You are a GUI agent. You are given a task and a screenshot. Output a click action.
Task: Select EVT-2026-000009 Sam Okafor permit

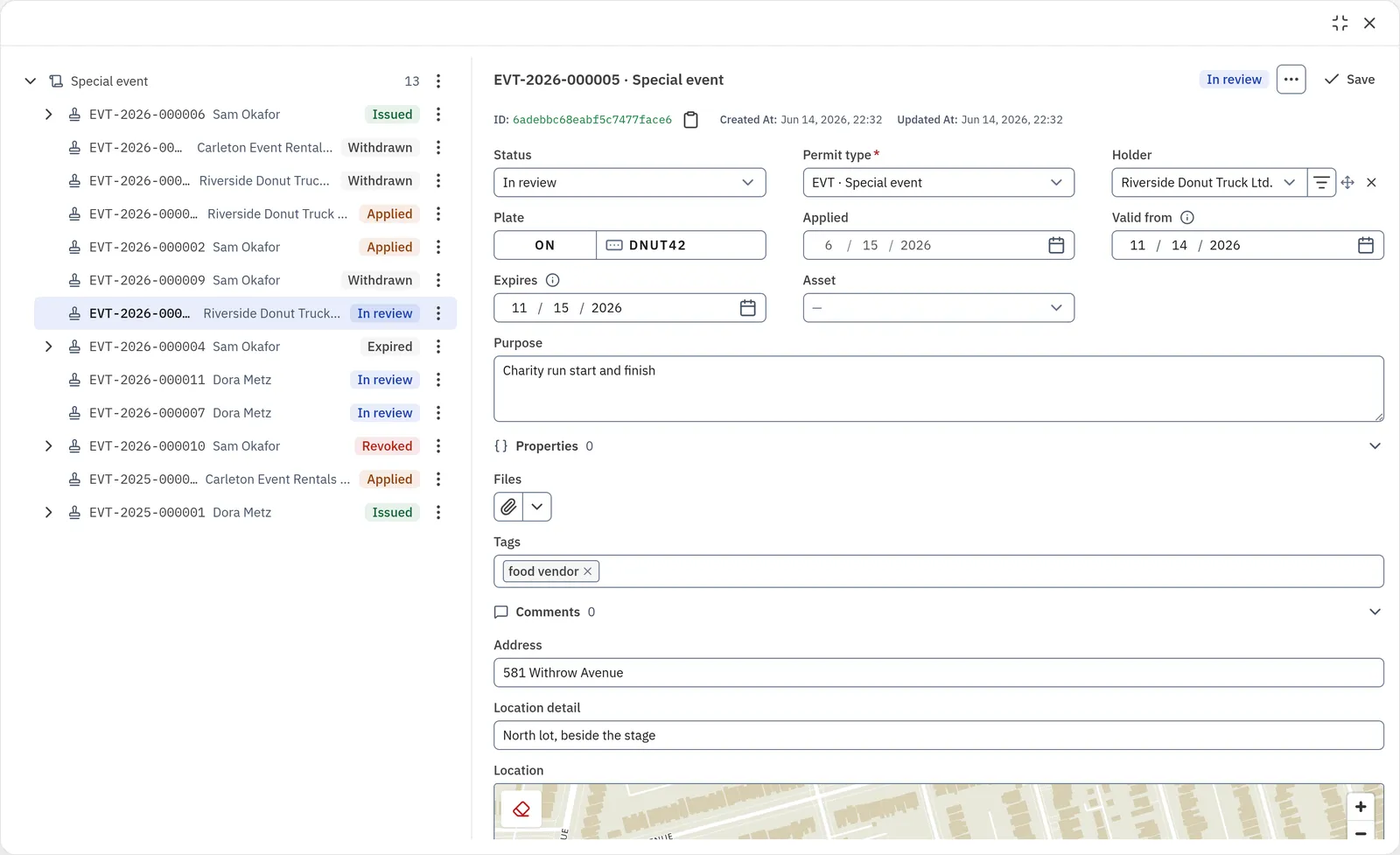click(245, 281)
